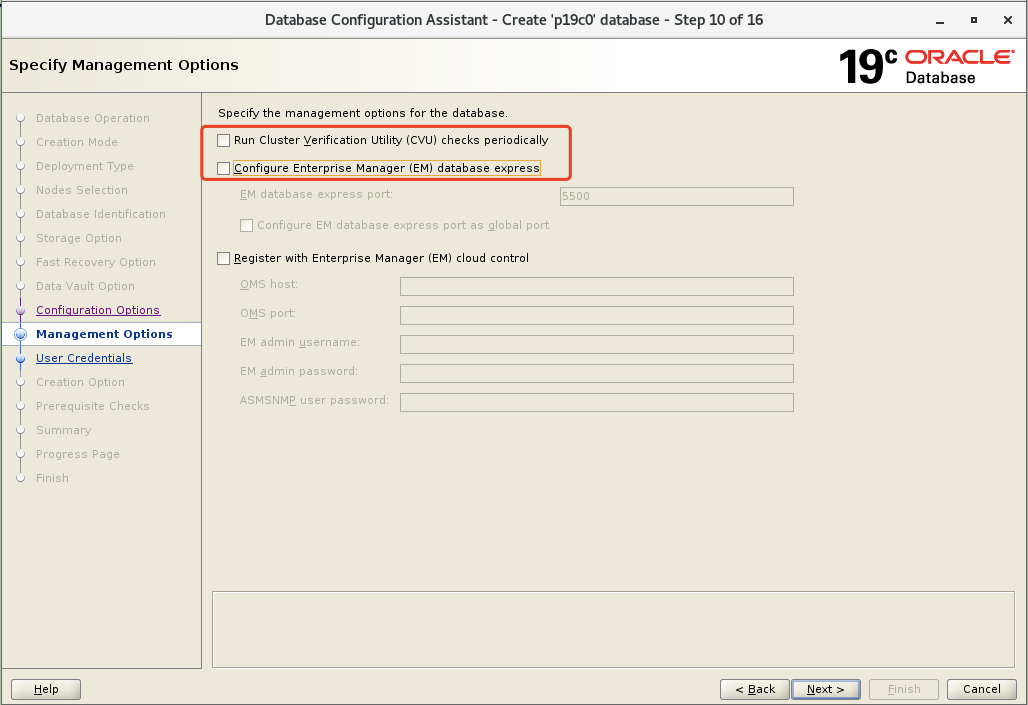Click the Nodes Selection step label
The image size is (1028, 705).
point(82,190)
